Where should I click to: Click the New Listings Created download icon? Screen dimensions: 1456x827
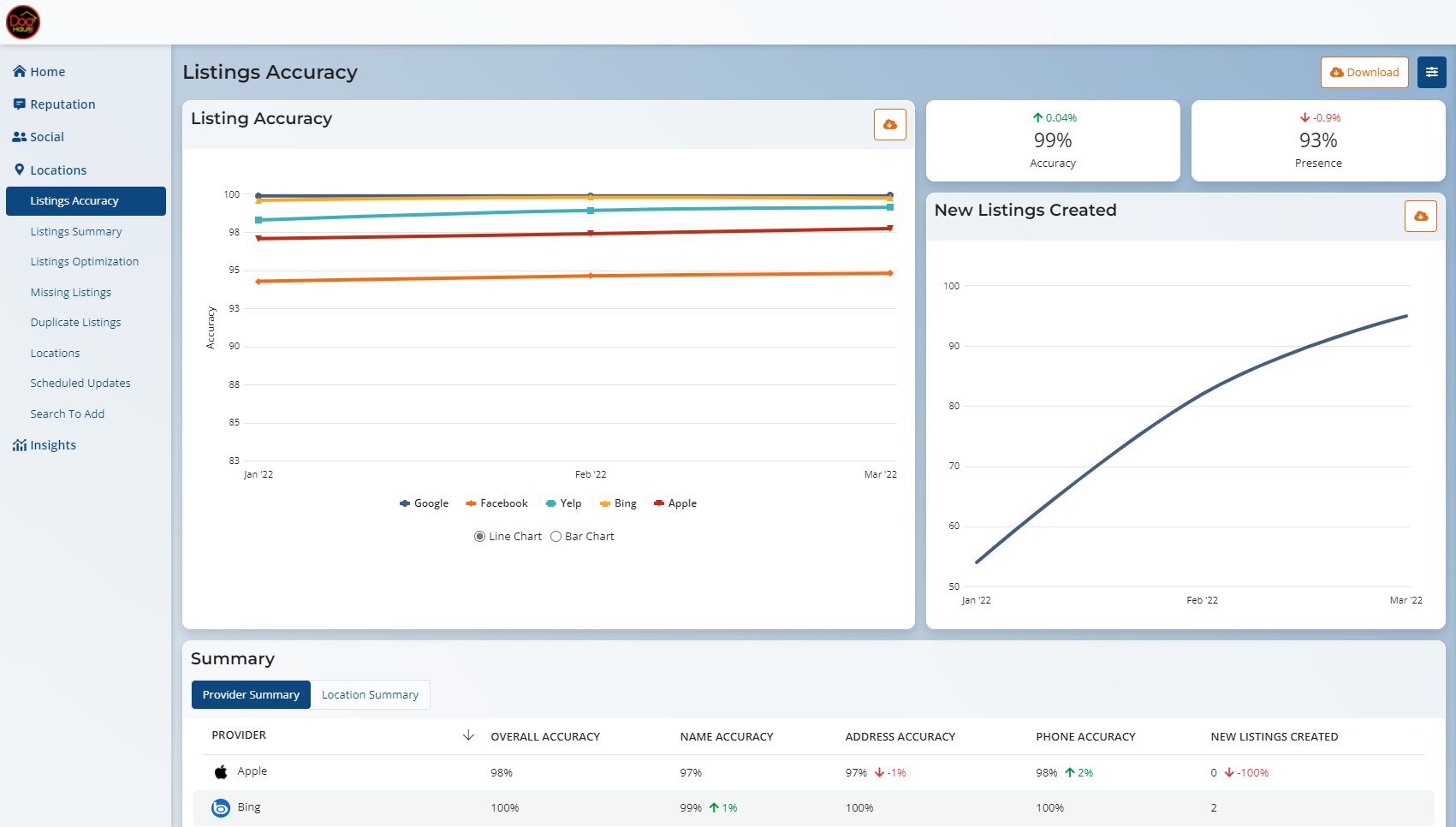[x=1420, y=217]
